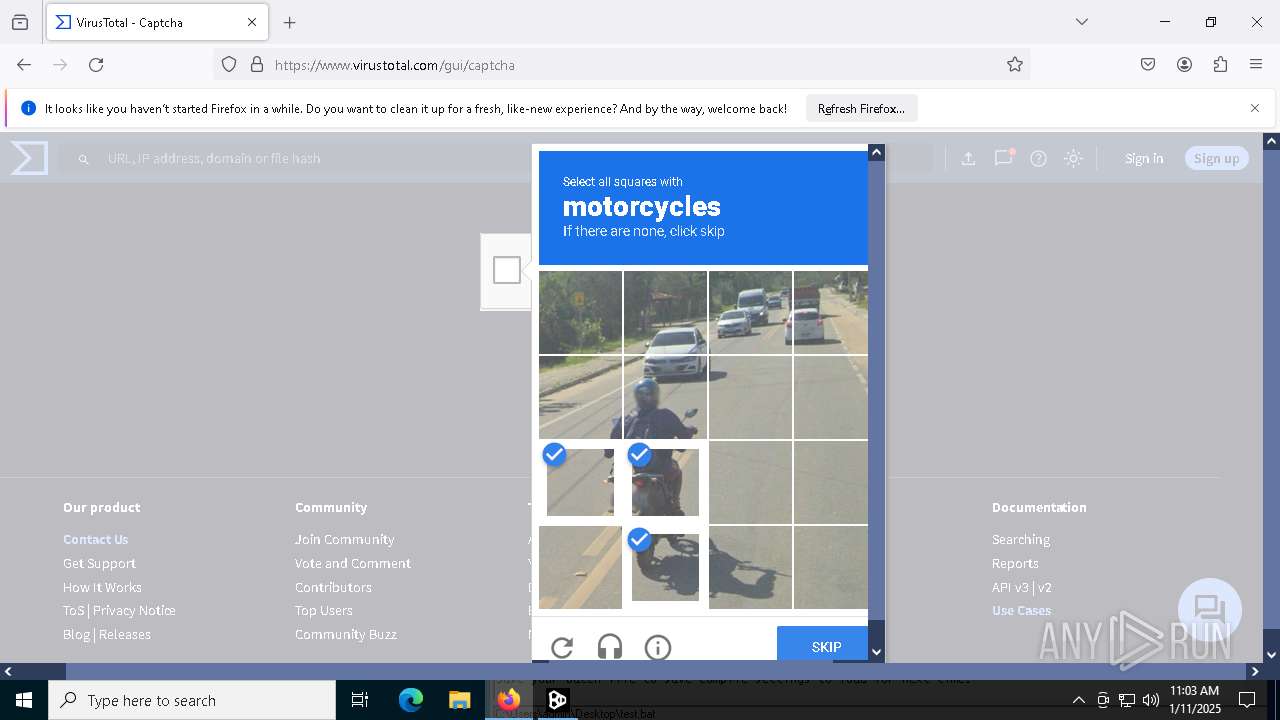Click the horizontal scrollbar right arrow
Viewport: 1280px width, 720px height.
click(x=1255, y=671)
